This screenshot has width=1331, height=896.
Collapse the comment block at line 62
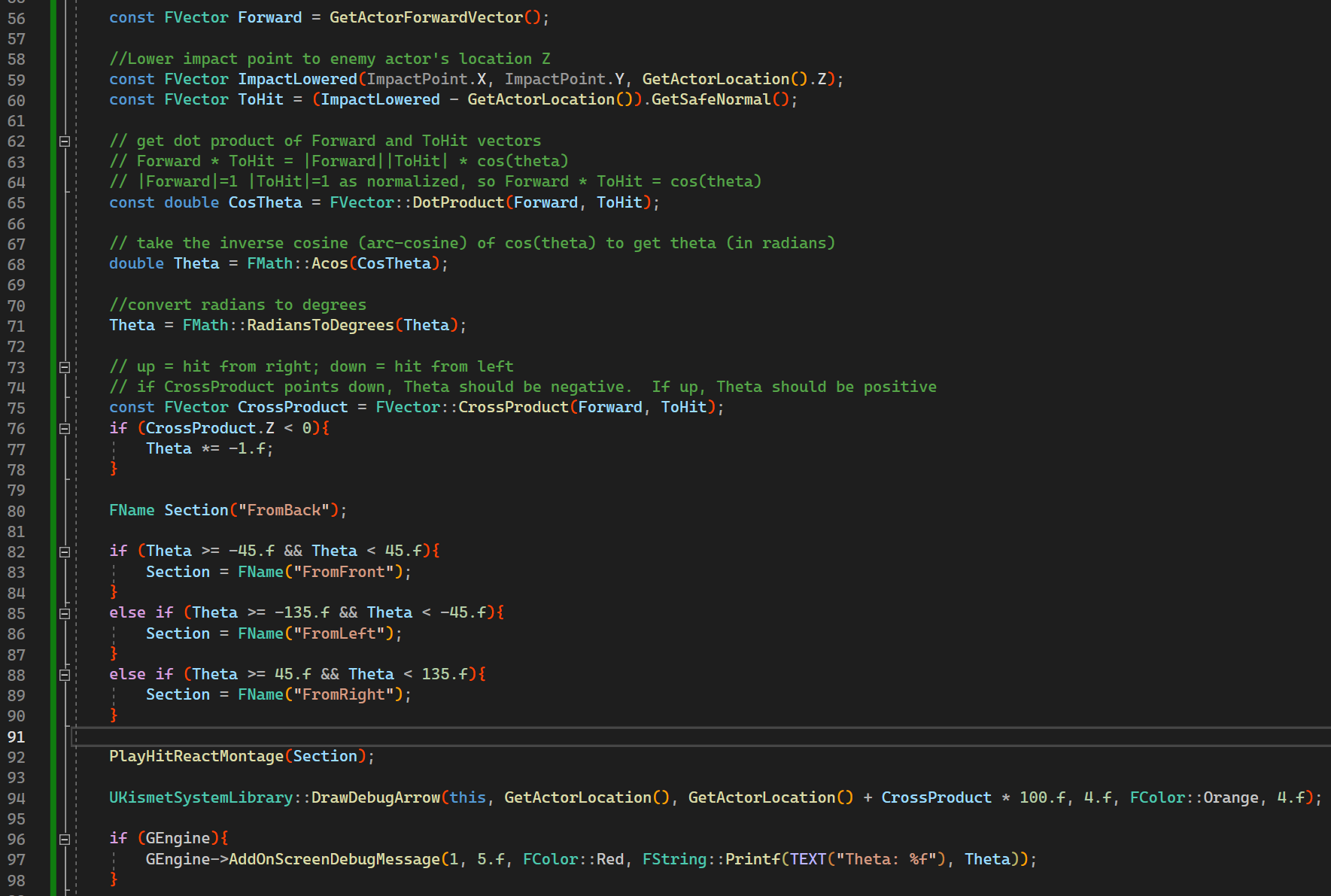tap(65, 141)
